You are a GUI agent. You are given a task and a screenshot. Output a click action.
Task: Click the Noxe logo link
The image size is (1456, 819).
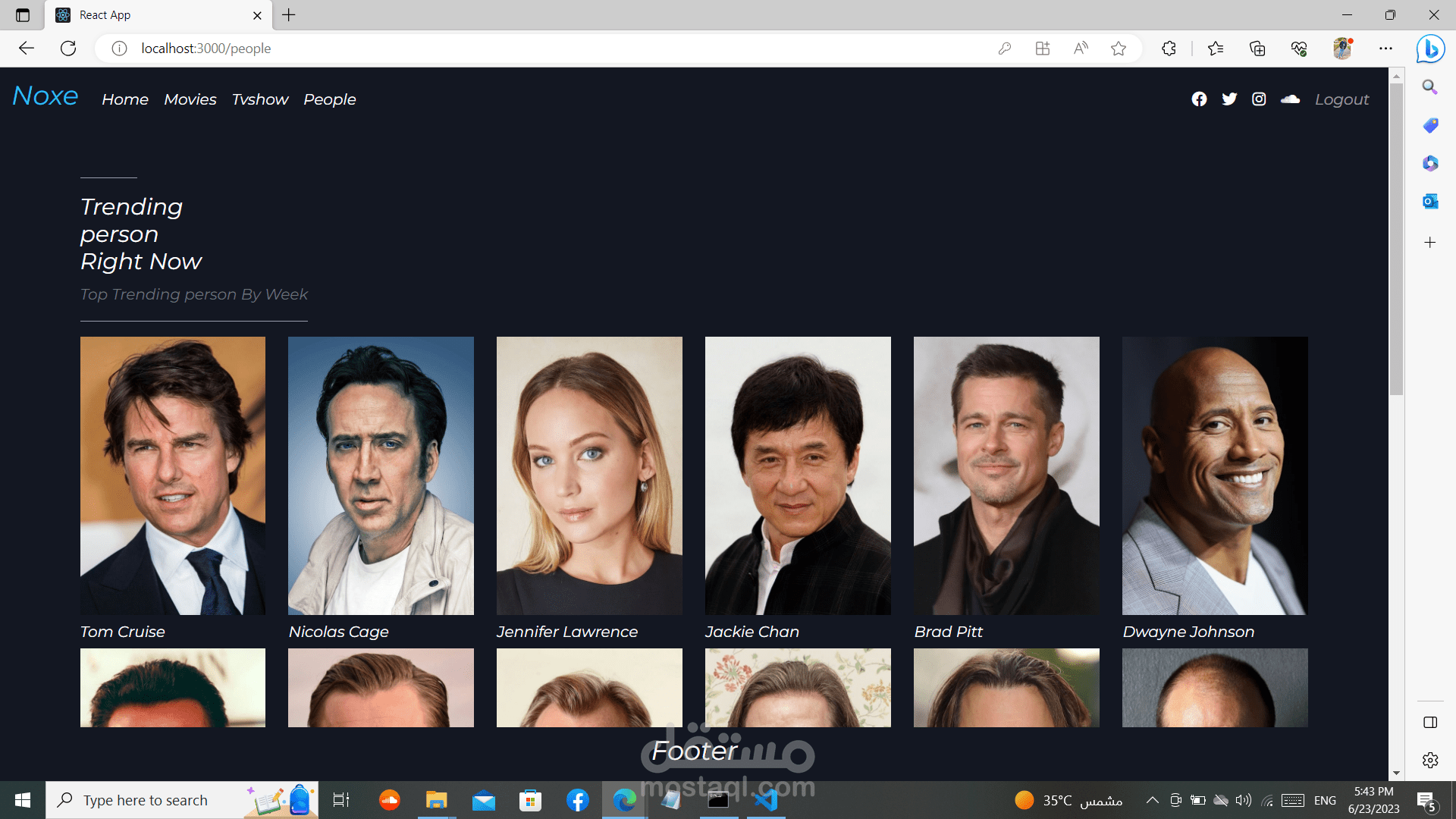pyautogui.click(x=45, y=96)
